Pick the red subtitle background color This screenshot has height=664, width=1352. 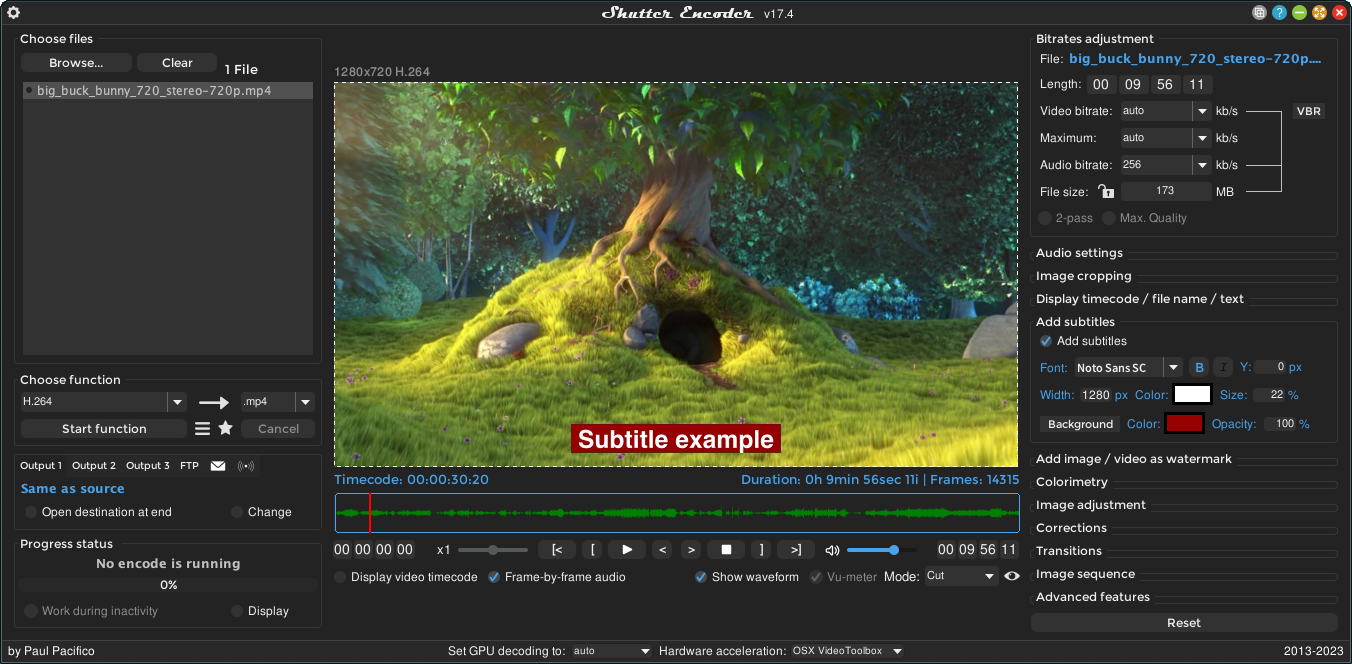tap(1184, 423)
